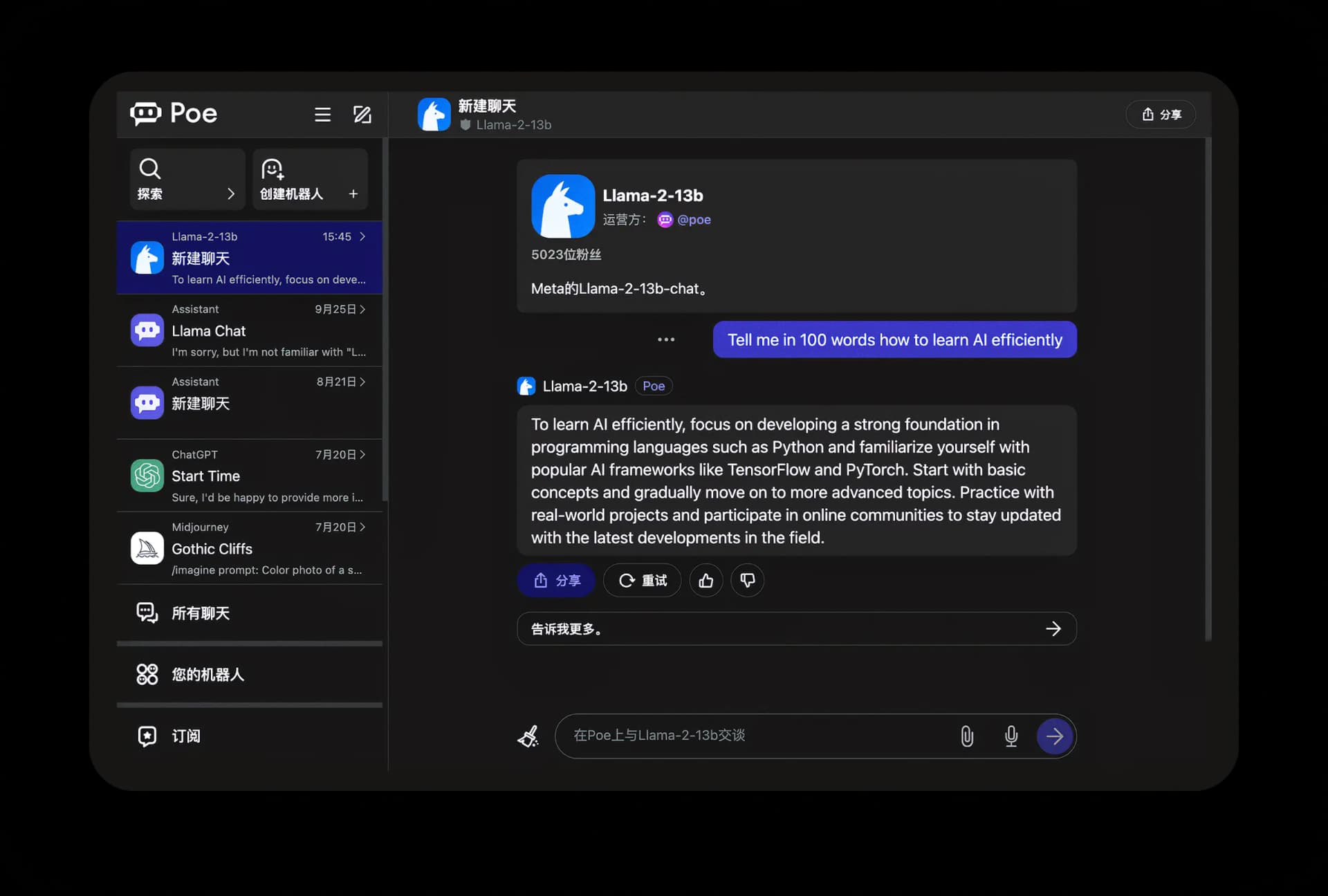
Task: Click the 新建聊天 title in the header
Action: tap(488, 106)
